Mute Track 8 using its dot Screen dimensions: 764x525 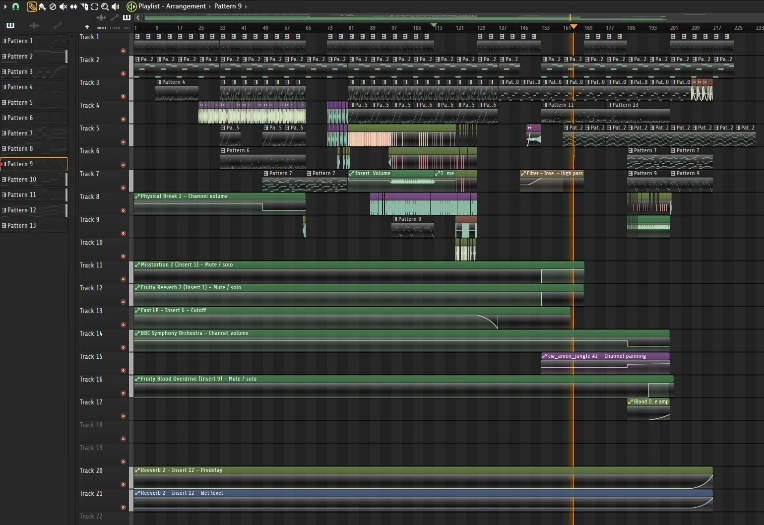[123, 211]
